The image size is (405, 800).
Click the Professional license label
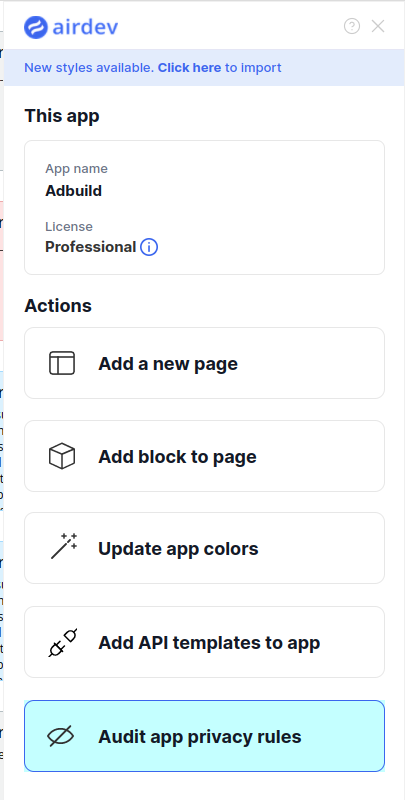91,247
